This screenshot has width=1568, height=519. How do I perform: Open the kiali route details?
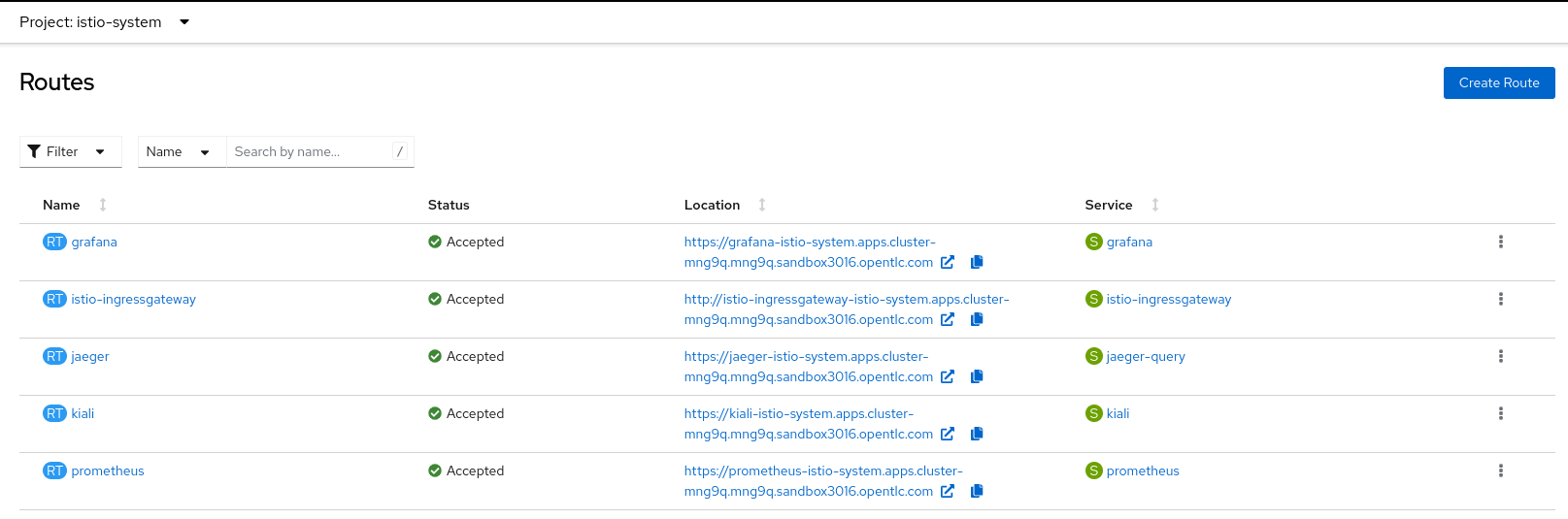(83, 413)
